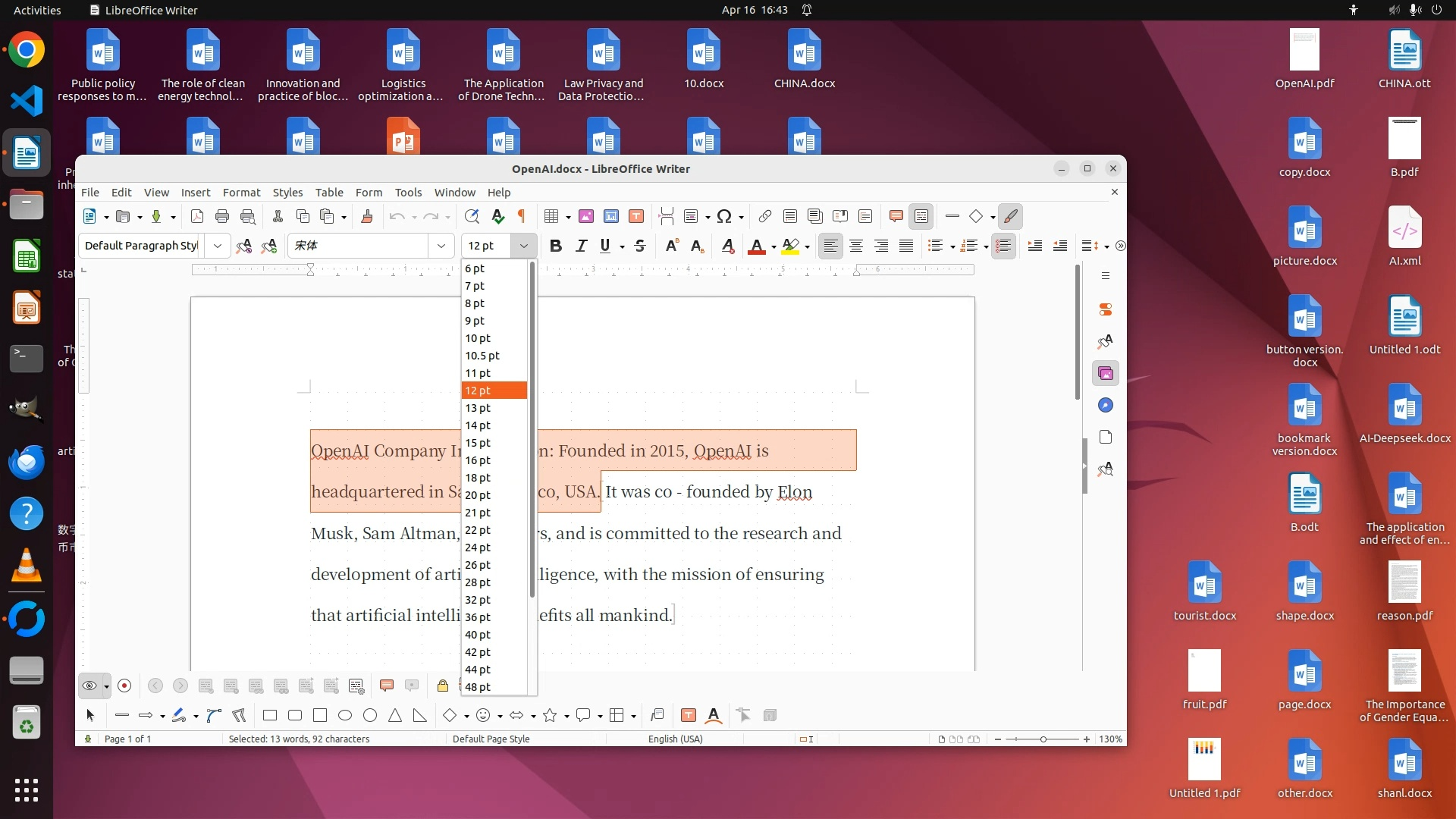The height and width of the screenshot is (819, 1456).
Task: Click English (USA) language in status bar
Action: [x=675, y=739]
